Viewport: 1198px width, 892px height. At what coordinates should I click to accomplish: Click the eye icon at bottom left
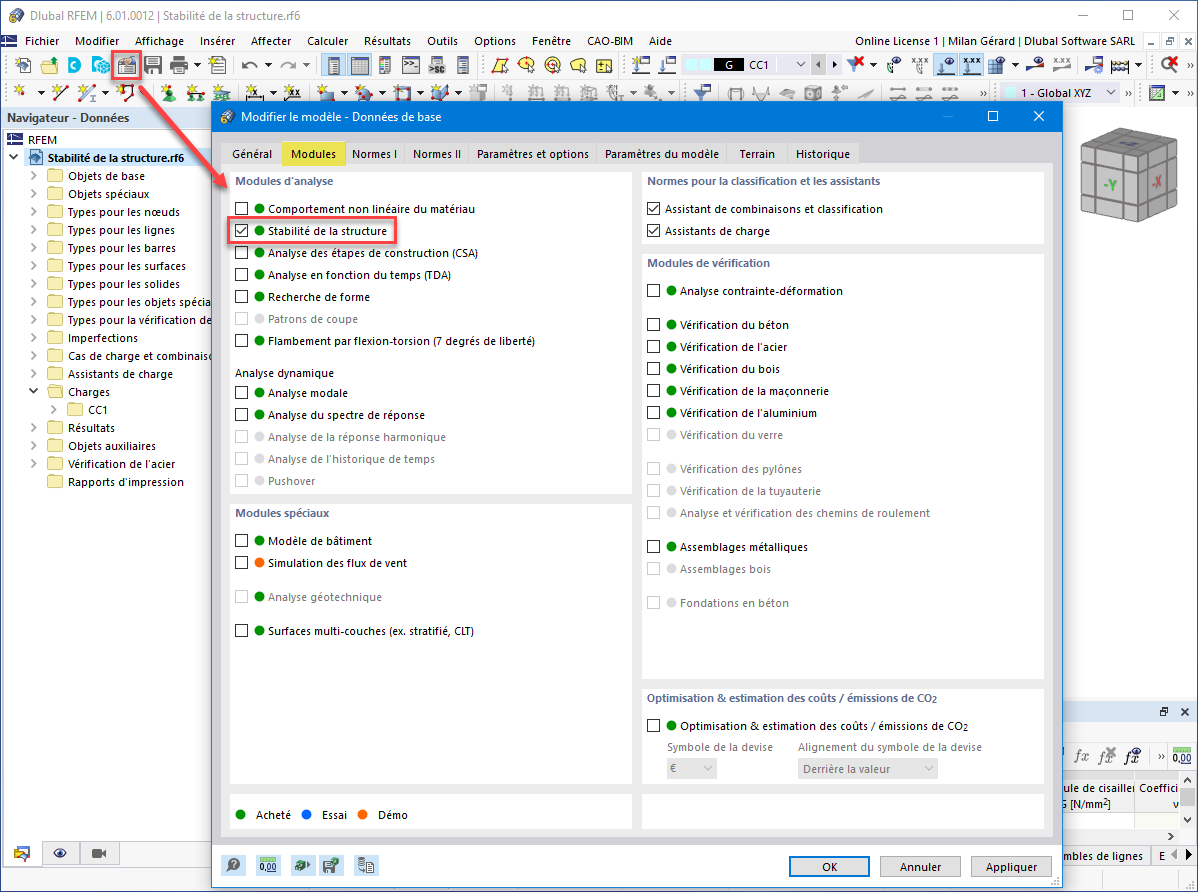pyautogui.click(x=61, y=853)
